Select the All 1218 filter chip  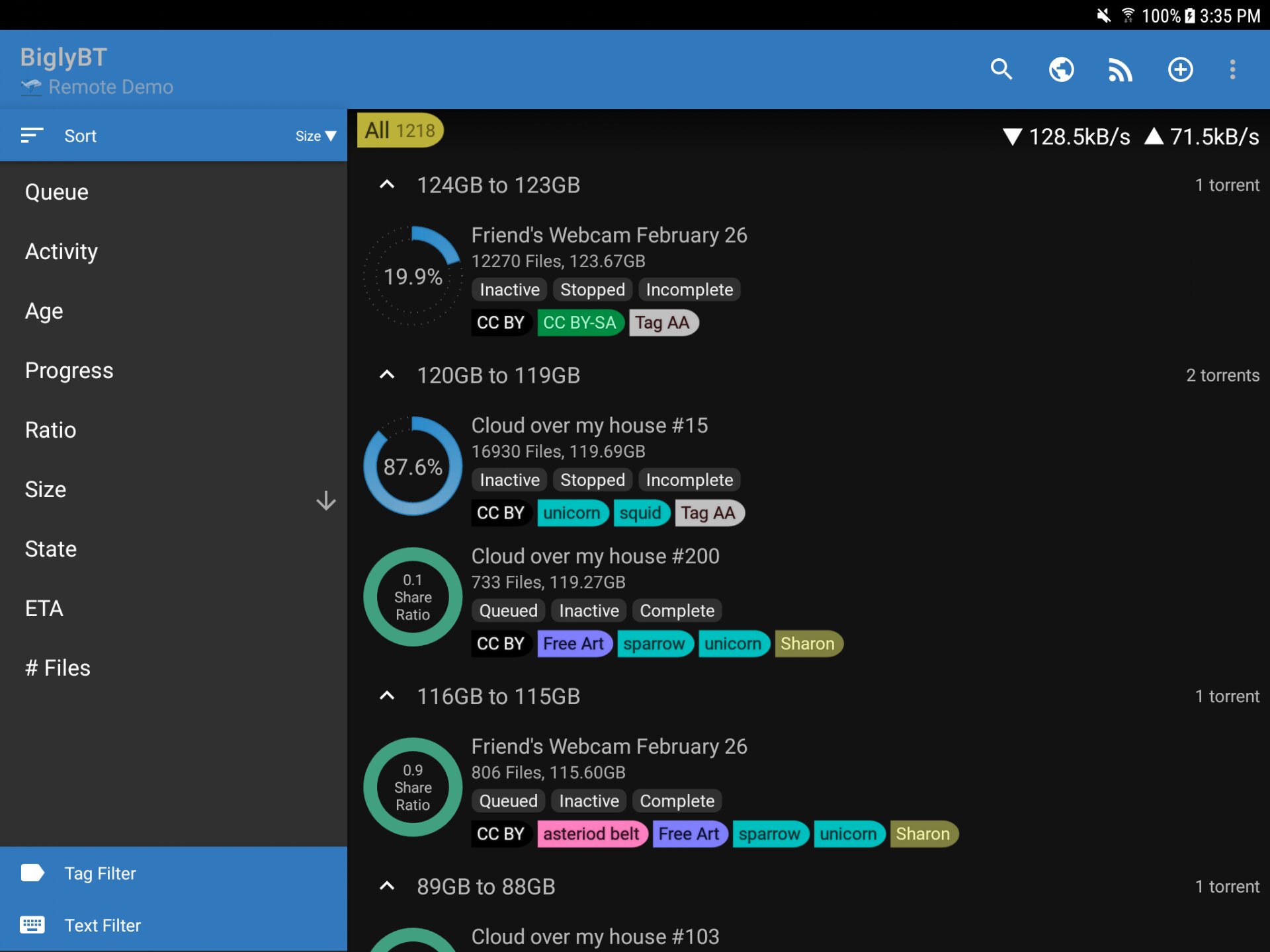point(400,130)
